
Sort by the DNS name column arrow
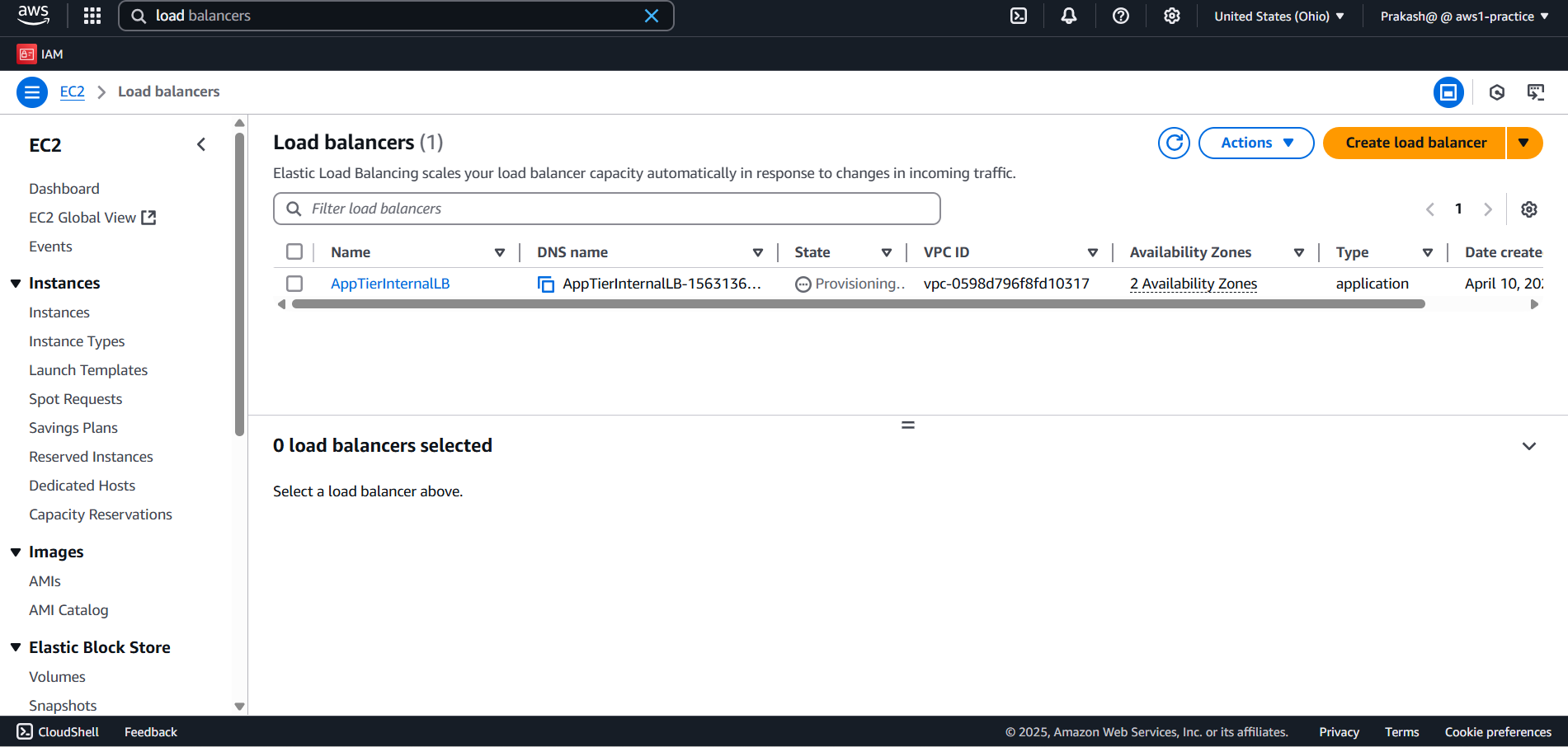tap(758, 252)
